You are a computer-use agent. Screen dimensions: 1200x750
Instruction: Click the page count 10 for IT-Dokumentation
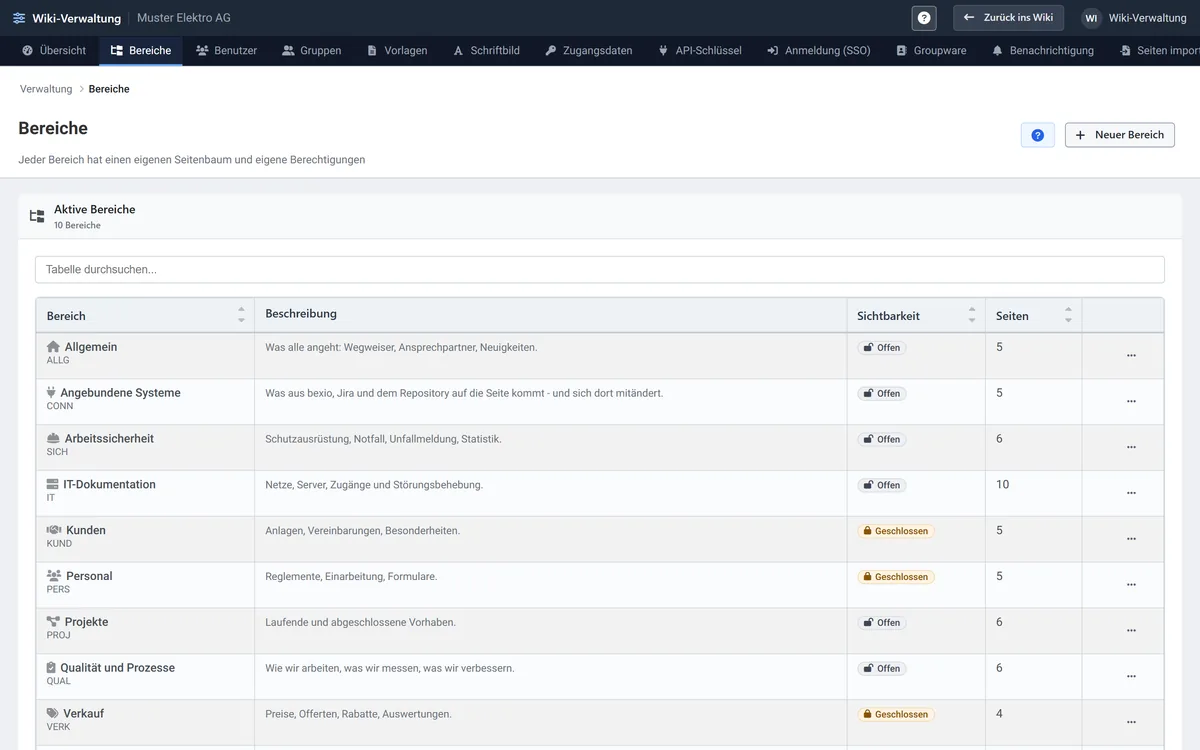pyautogui.click(x=1003, y=484)
